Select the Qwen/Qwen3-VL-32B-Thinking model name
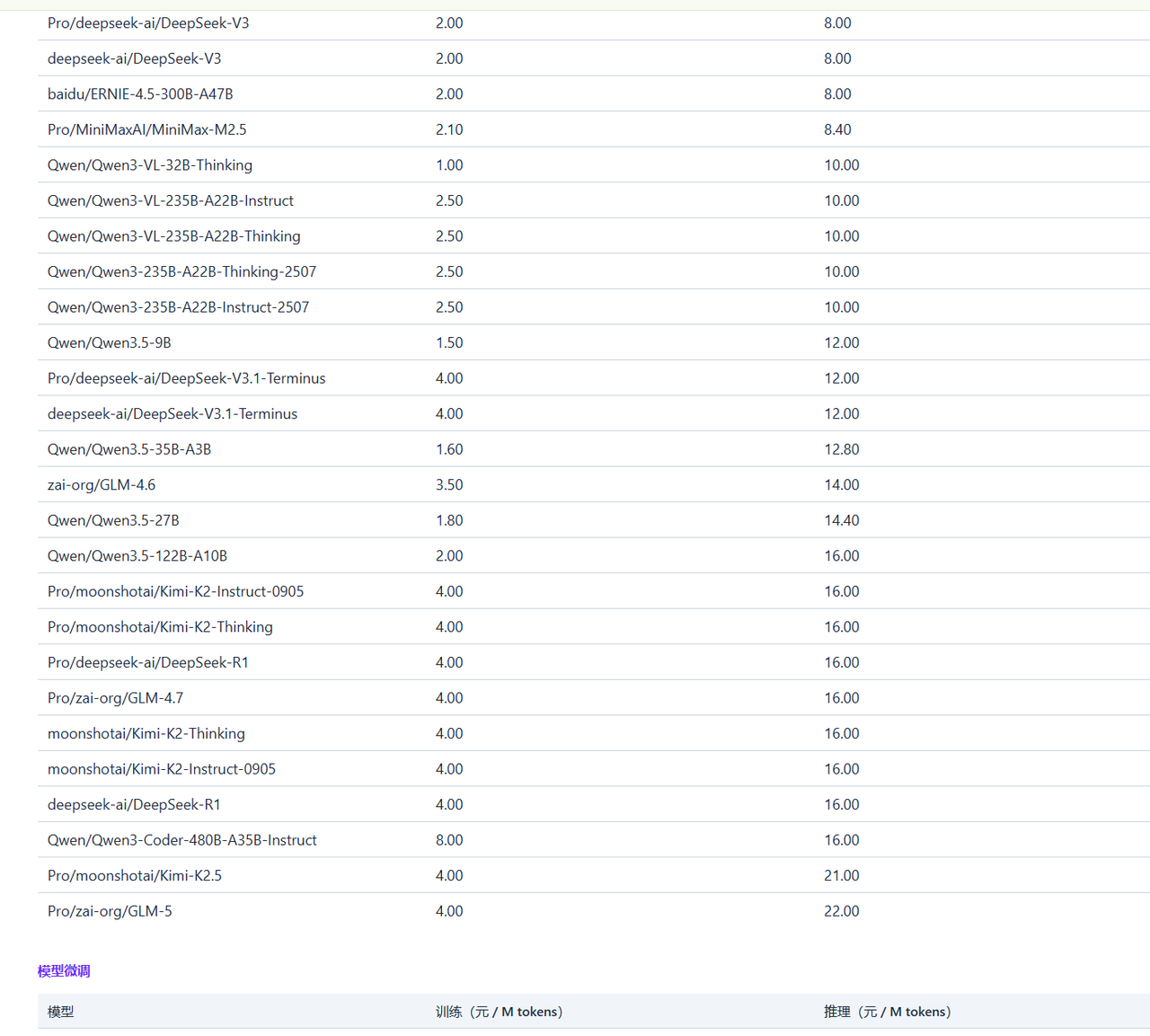1150x1036 pixels. point(150,165)
